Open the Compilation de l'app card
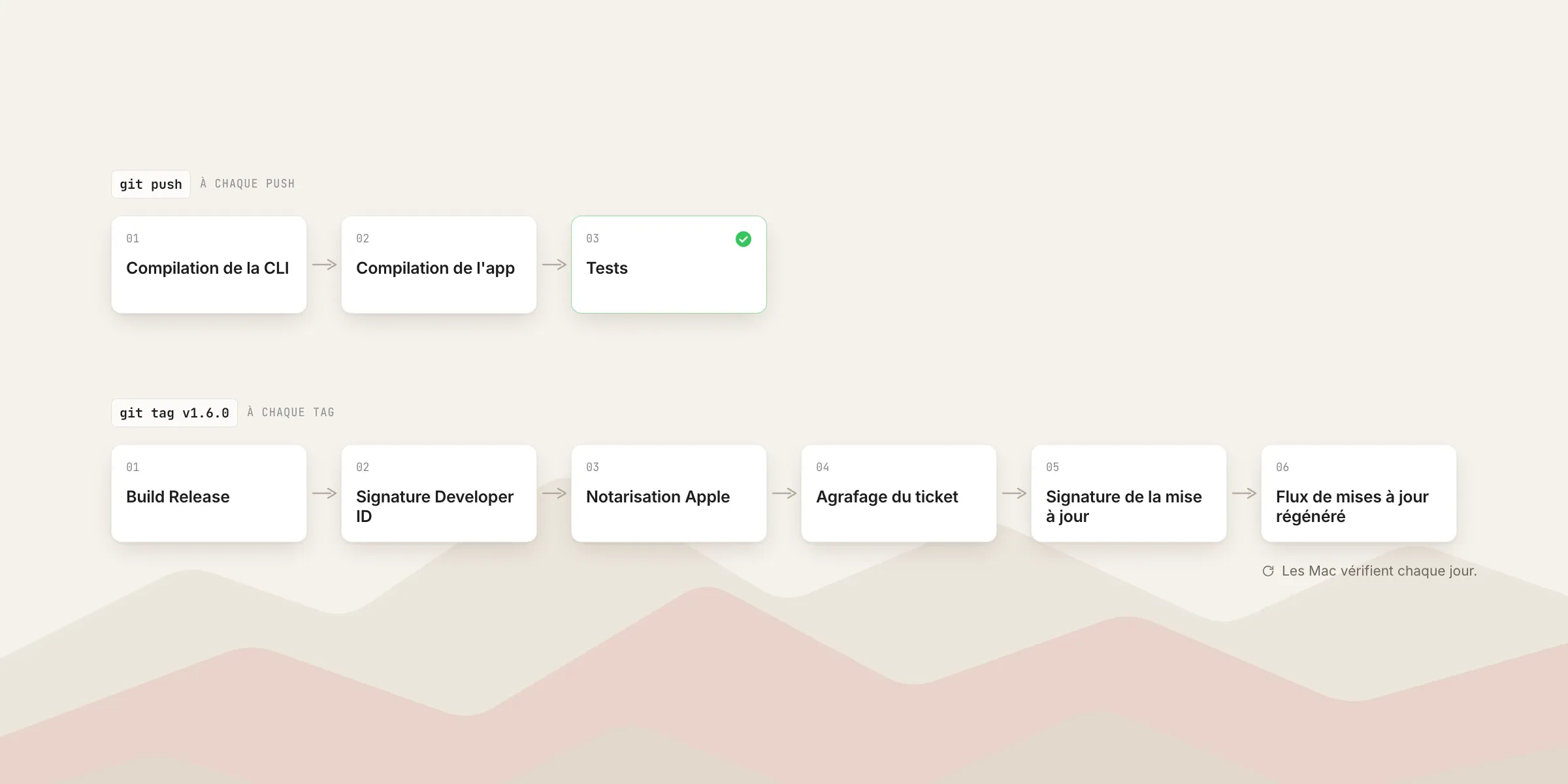 439,265
